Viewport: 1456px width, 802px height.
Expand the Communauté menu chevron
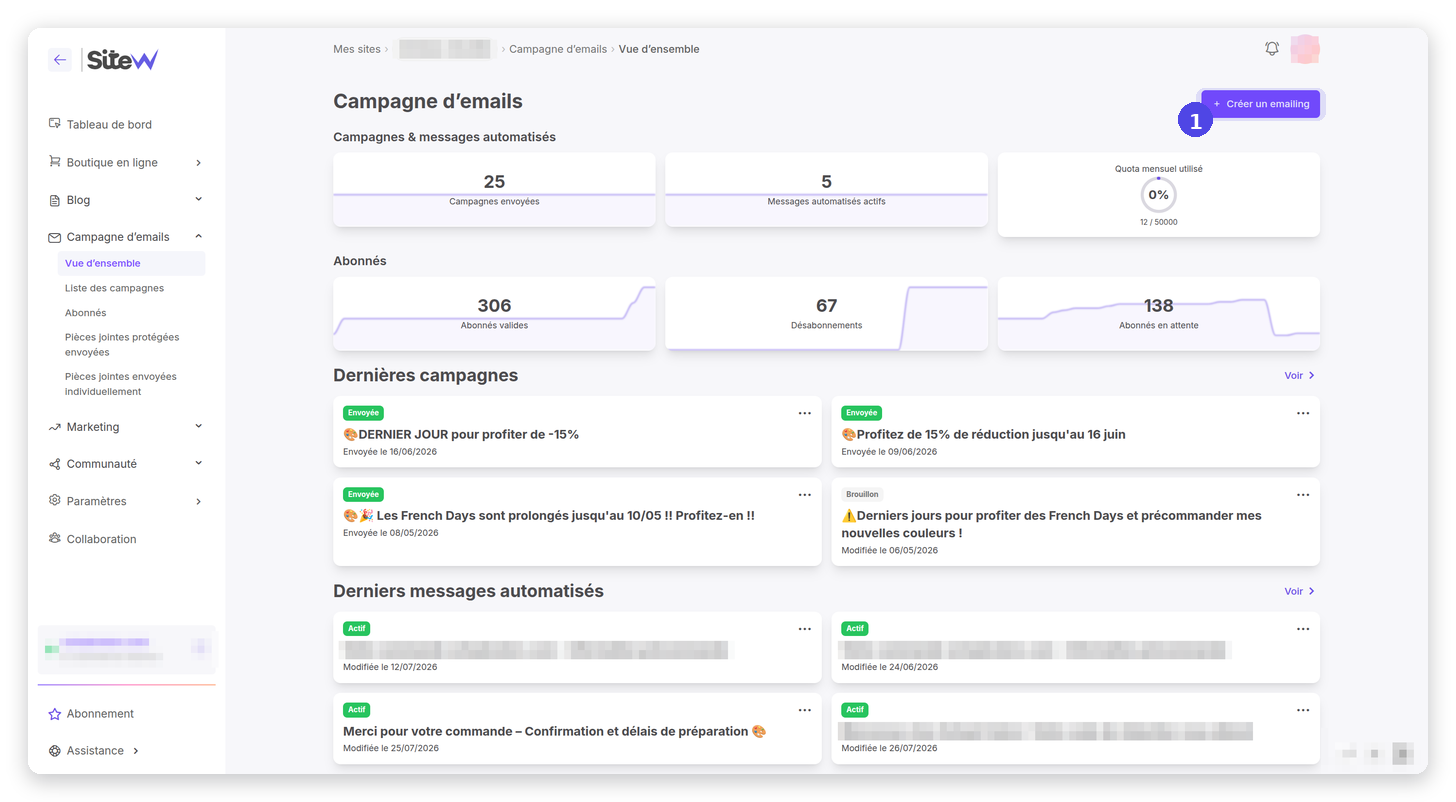point(198,463)
